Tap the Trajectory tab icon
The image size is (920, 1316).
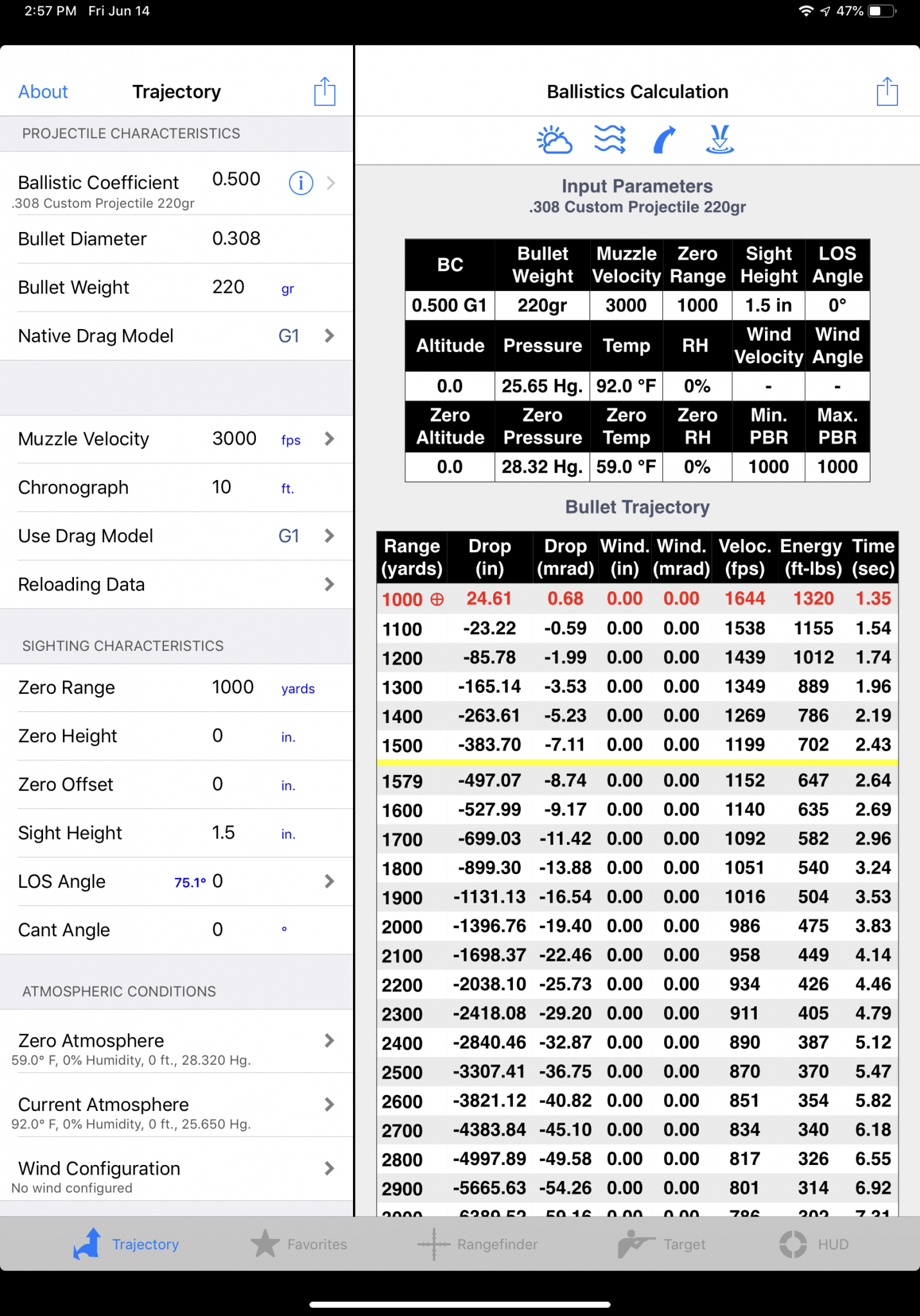click(x=87, y=1244)
